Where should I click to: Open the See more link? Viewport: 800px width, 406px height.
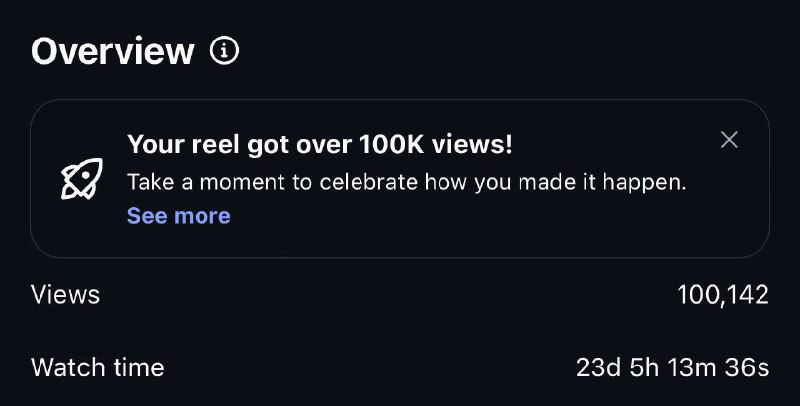pyautogui.click(x=178, y=216)
